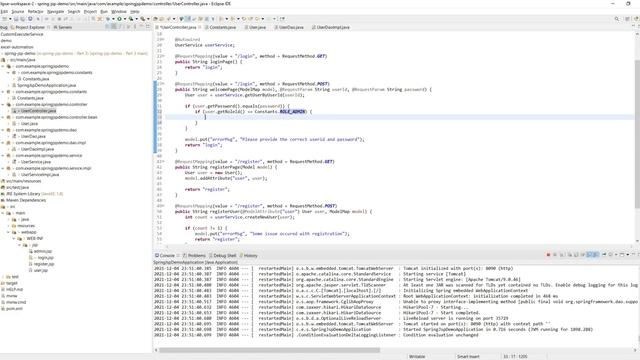Click the Save icon in main toolbar
Image resolution: width=640 pixels, height=360 pixels.
coord(16,19)
